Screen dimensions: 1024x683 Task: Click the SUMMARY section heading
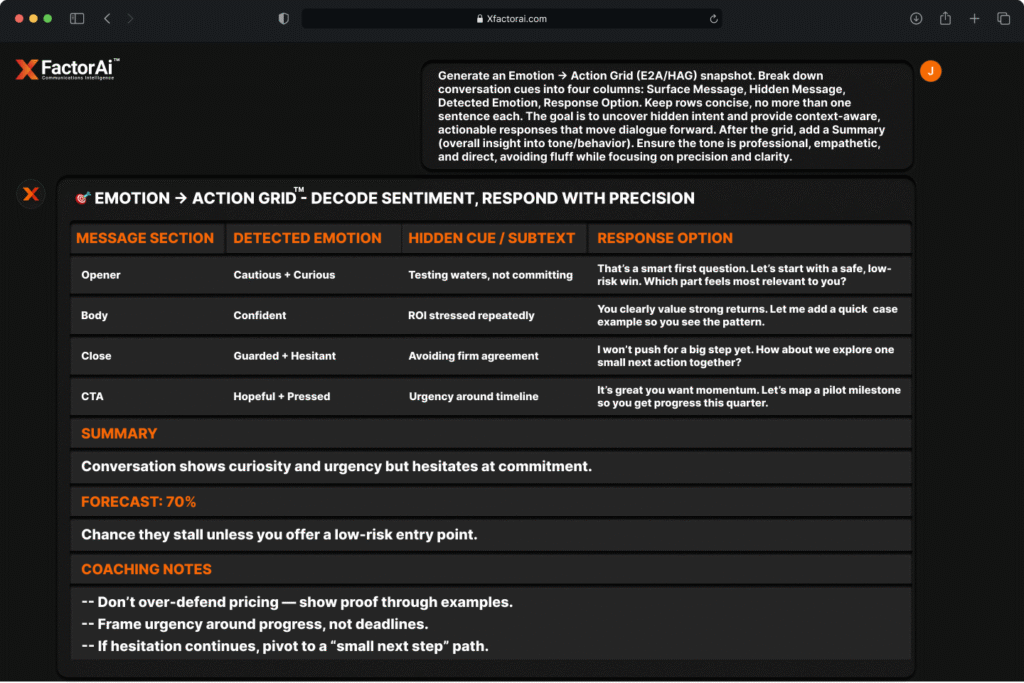pyautogui.click(x=119, y=434)
